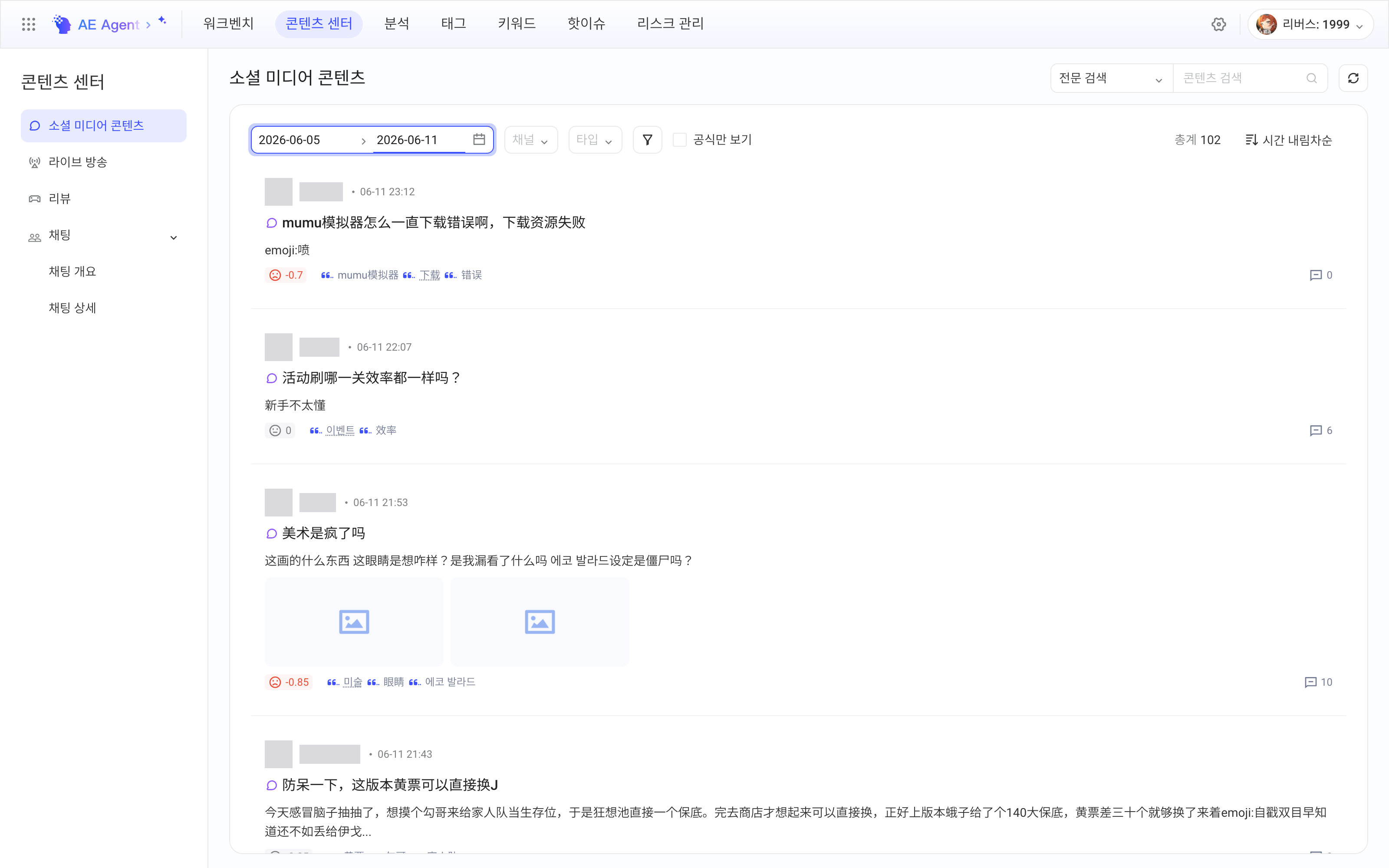This screenshot has width=1389, height=868.
Task: Open settings gear icon
Action: point(1218,24)
